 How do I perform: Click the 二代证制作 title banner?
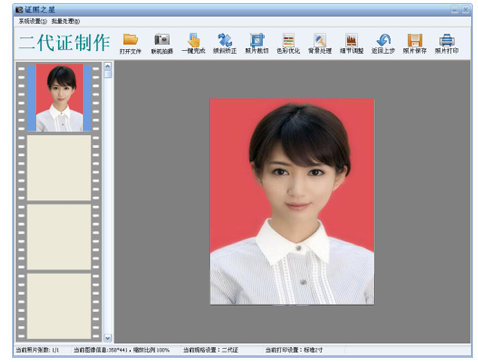coord(64,43)
